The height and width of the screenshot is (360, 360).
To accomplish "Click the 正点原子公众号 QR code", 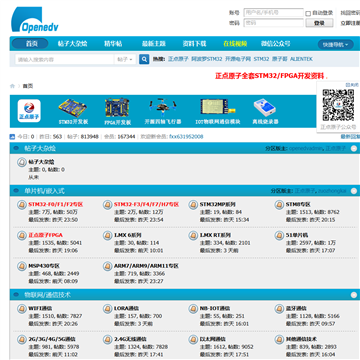I will (x=338, y=105).
